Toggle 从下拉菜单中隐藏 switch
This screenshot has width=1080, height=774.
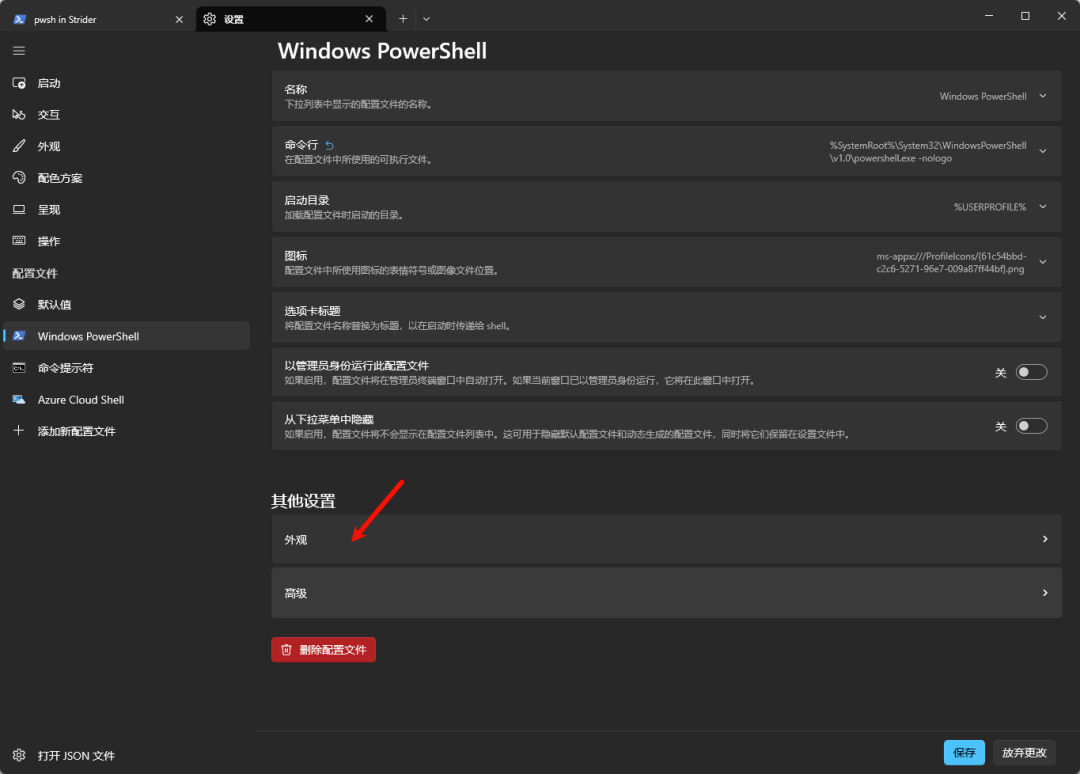tap(1031, 426)
